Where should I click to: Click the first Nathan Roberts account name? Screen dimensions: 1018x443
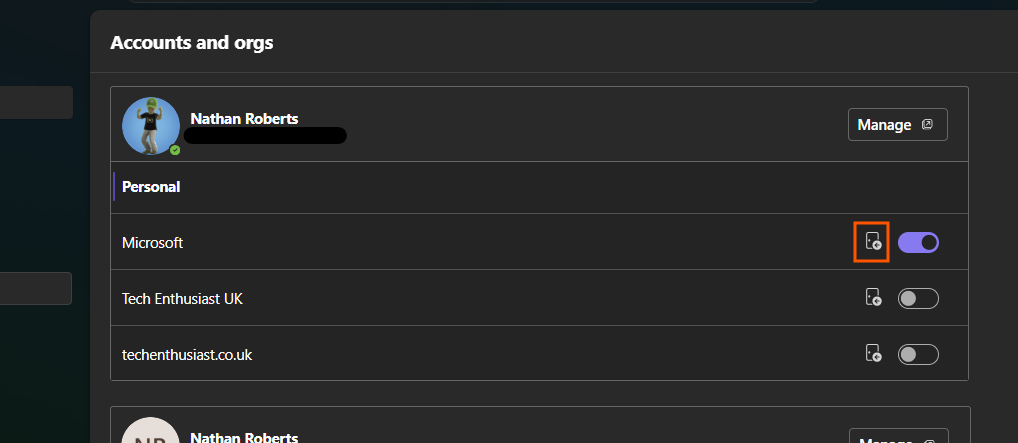(x=244, y=119)
